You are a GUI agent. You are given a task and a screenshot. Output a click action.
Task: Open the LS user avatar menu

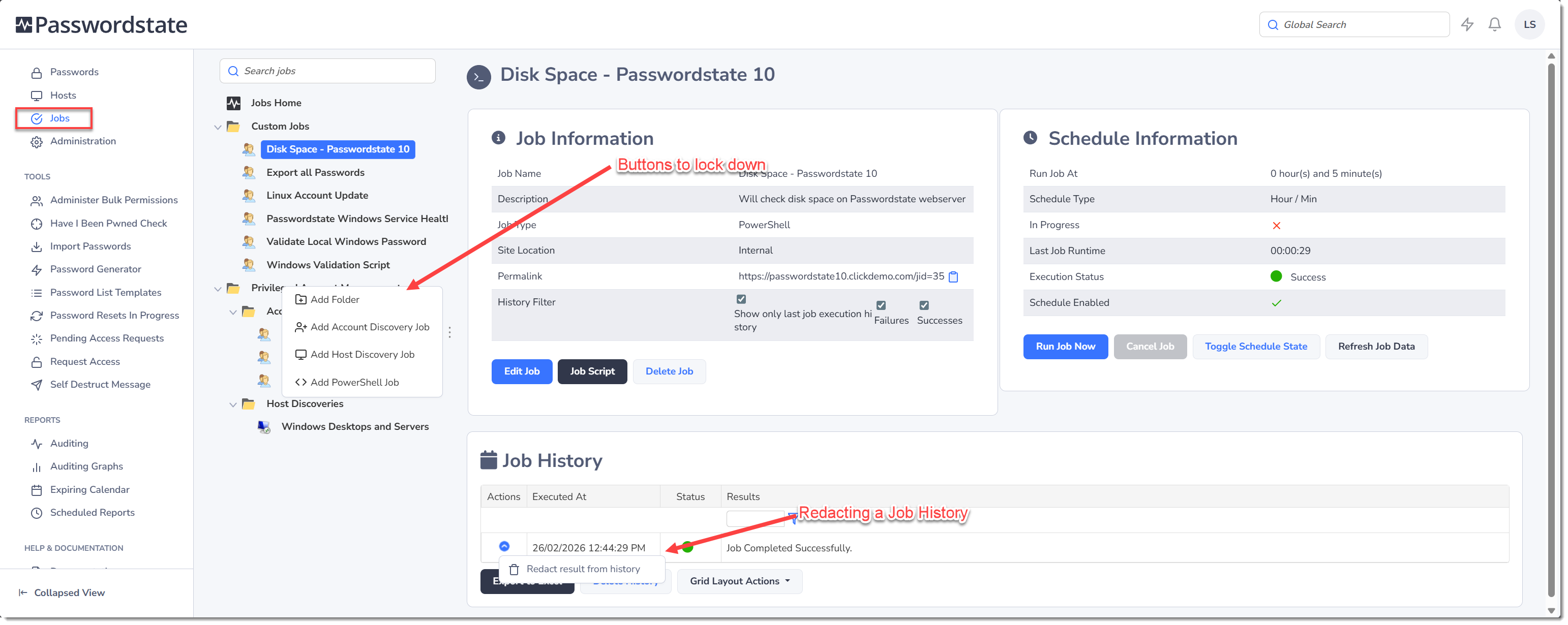1529,24
